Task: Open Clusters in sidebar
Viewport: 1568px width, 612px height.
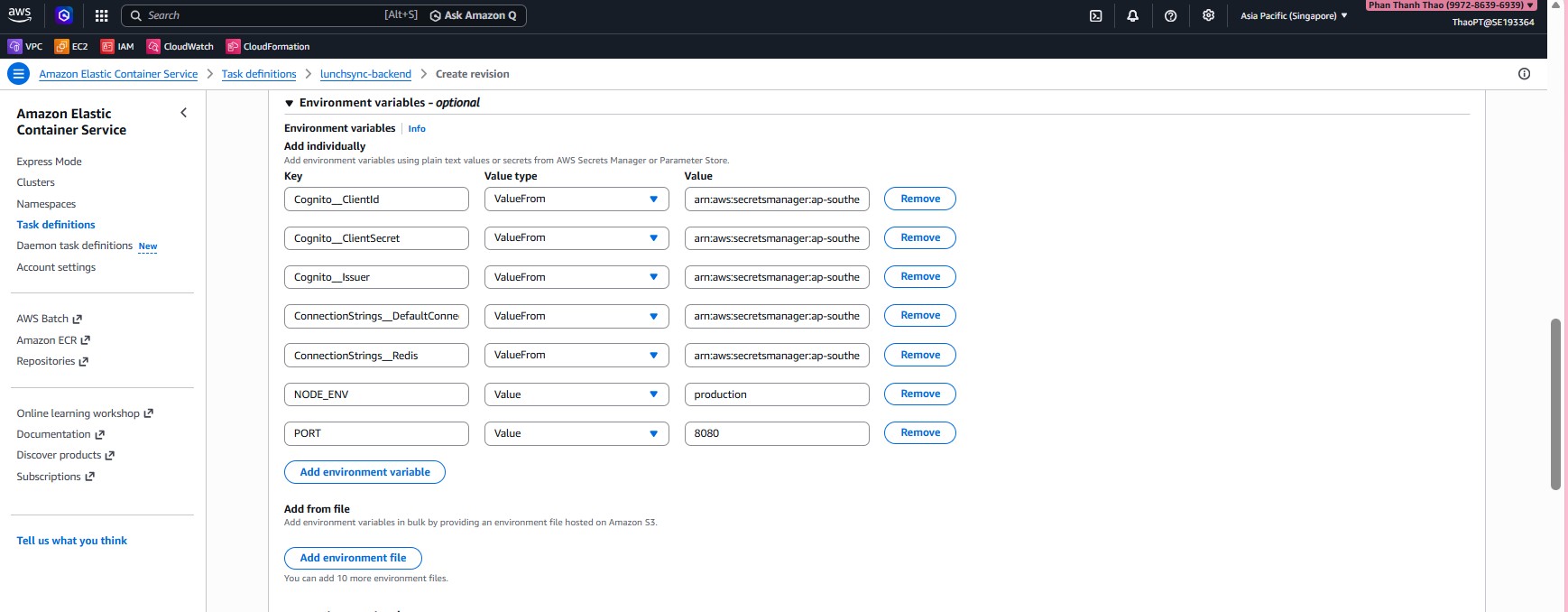Action: (35, 182)
